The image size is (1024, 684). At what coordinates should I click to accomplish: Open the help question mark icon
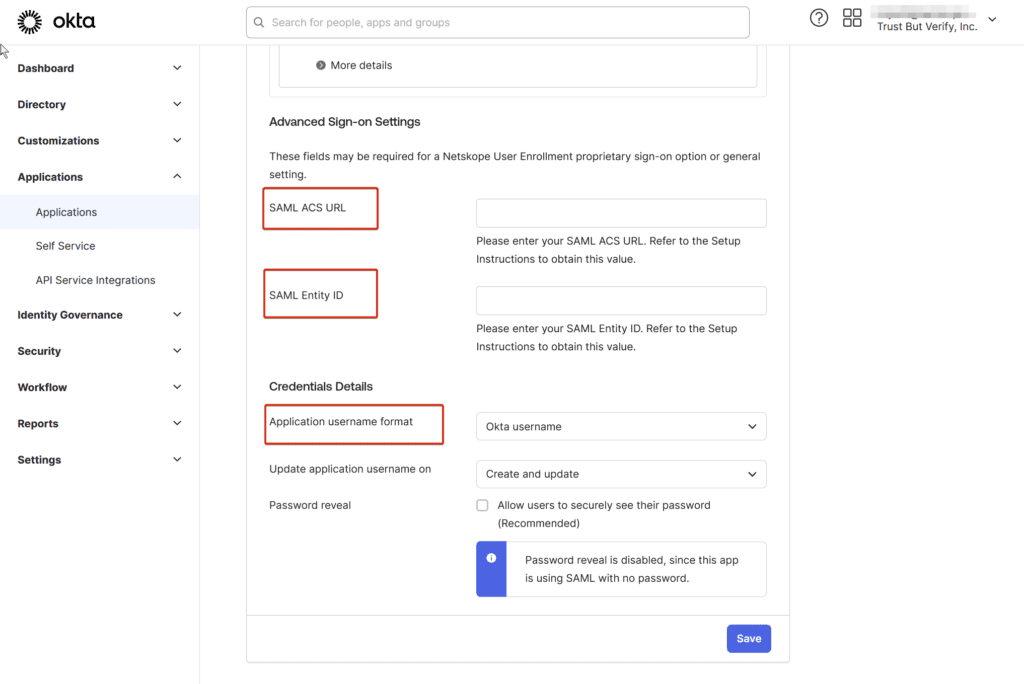(819, 18)
